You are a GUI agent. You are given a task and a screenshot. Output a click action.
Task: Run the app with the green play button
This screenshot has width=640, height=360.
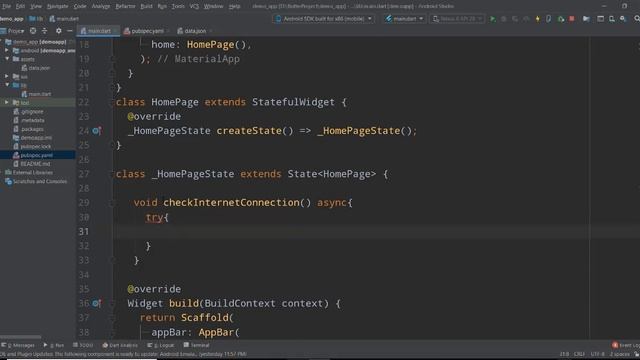click(493, 19)
